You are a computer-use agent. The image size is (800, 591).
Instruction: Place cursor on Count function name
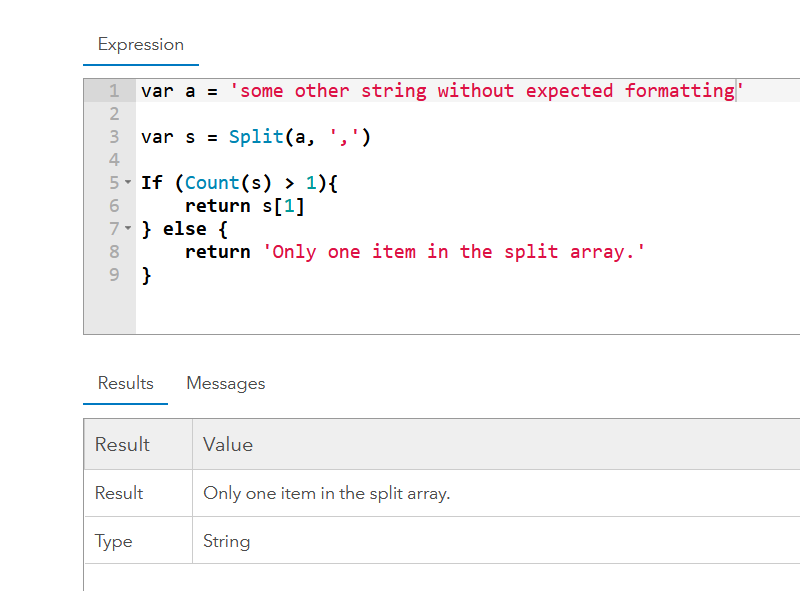[x=212, y=183]
